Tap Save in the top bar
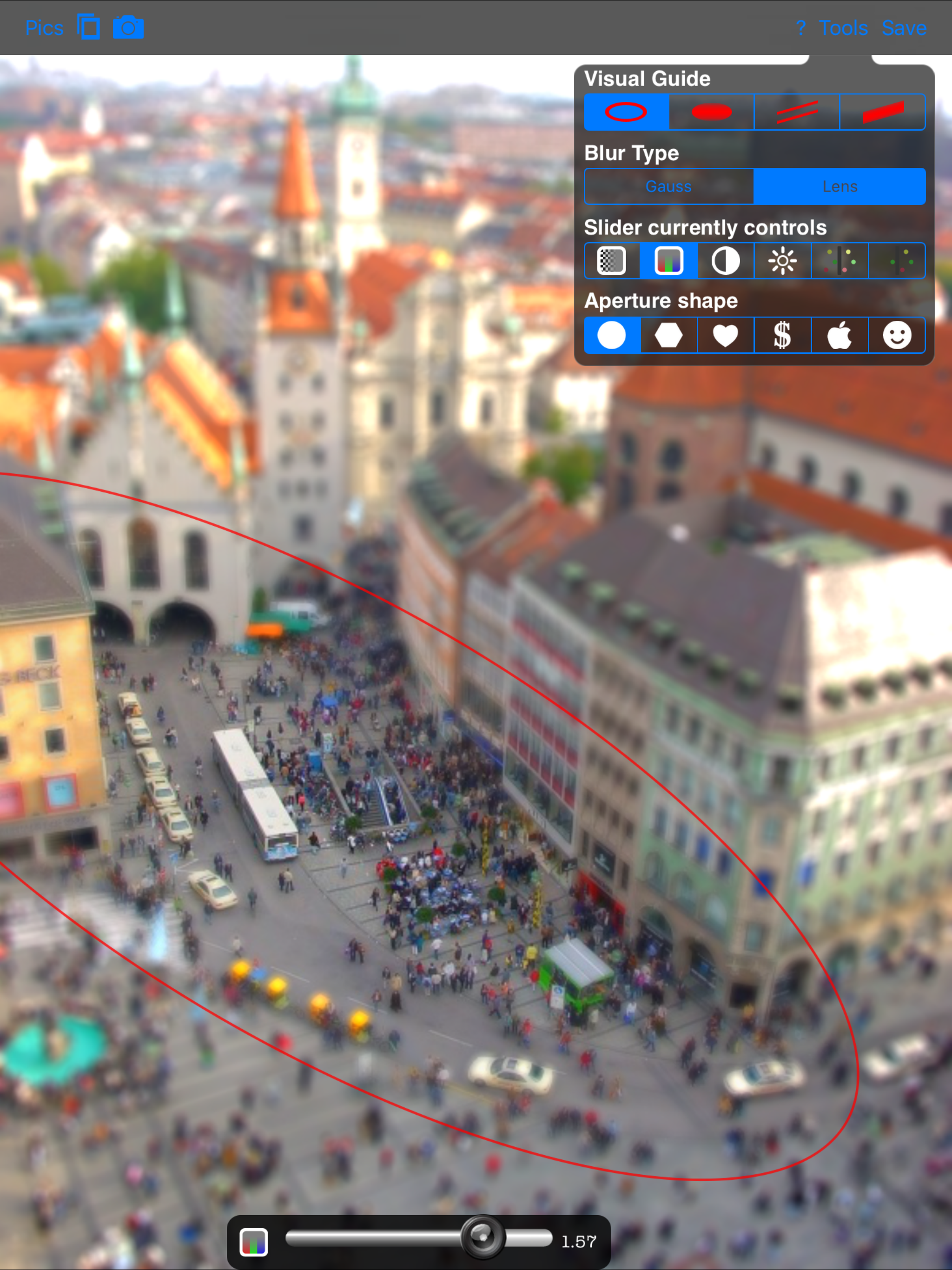This screenshot has width=952, height=1270. [x=904, y=27]
